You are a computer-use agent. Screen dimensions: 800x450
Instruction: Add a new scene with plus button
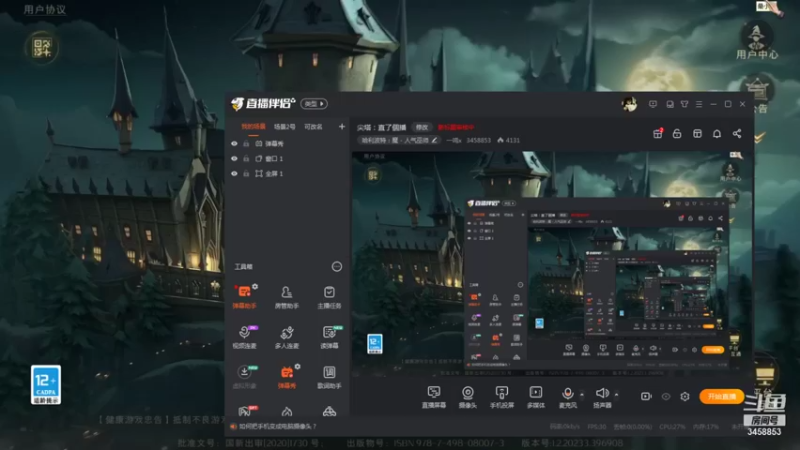[342, 127]
